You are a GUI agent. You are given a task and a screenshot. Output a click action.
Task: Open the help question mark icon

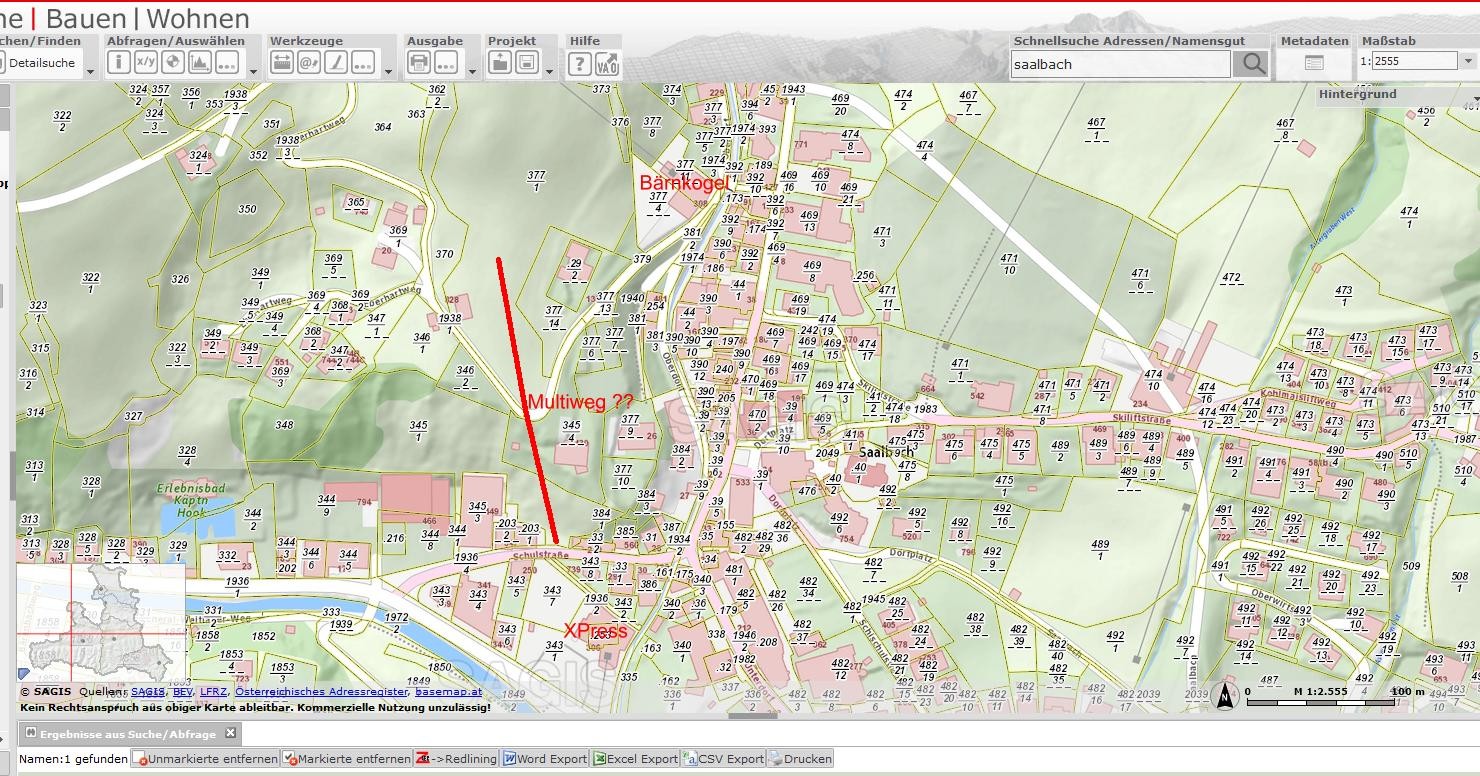click(580, 64)
